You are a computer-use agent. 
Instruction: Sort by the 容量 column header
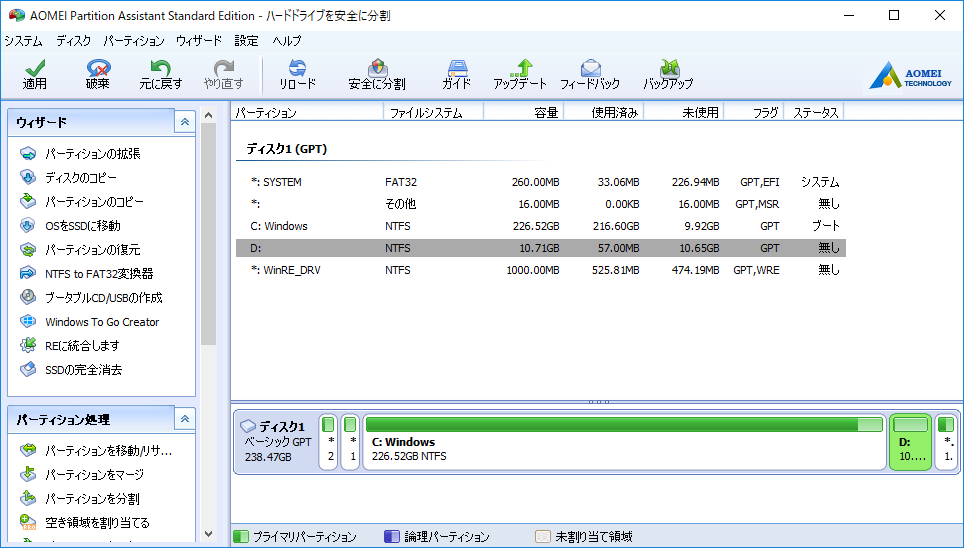point(523,113)
